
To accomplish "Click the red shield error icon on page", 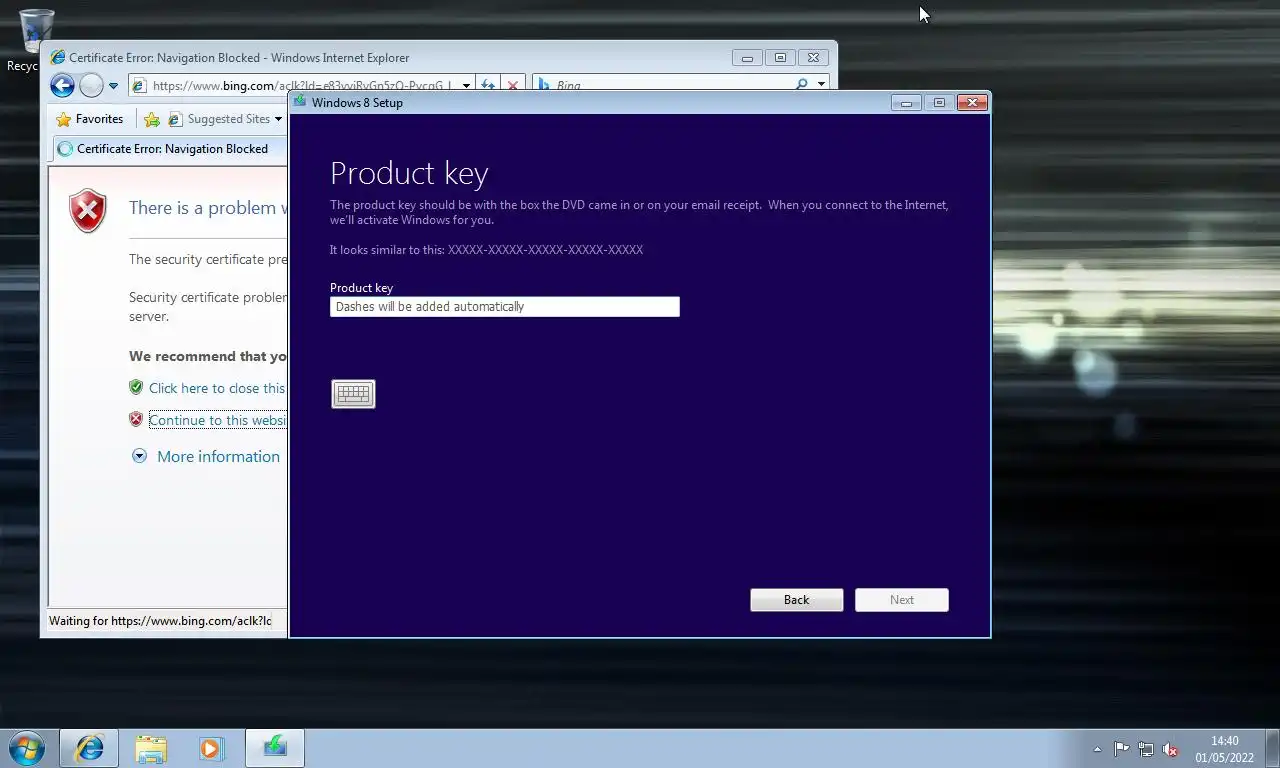I will [x=88, y=211].
